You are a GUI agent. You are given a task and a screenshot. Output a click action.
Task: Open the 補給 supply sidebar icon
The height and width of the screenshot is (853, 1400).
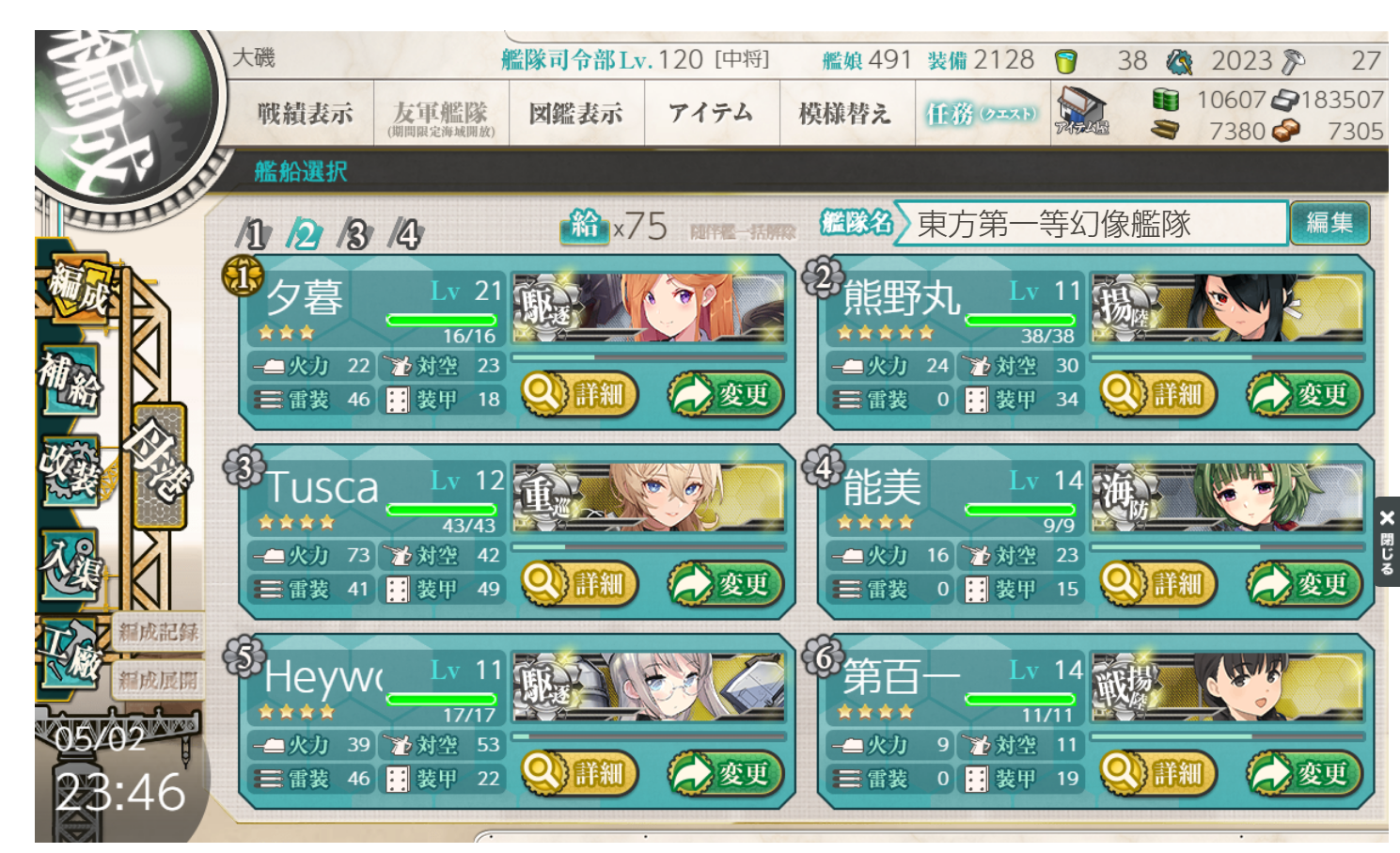(x=70, y=381)
